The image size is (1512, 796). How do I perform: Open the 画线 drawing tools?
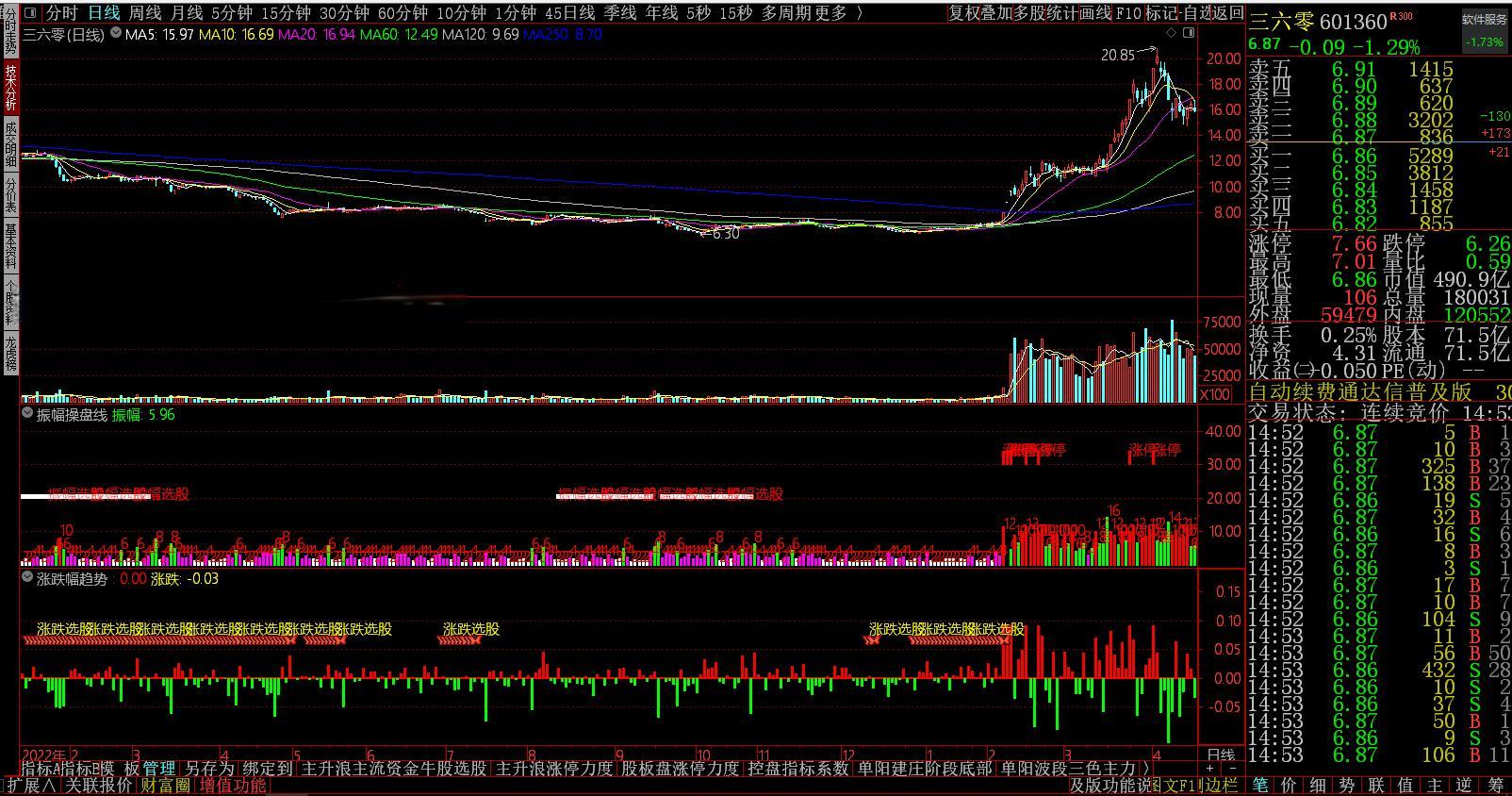click(1095, 12)
